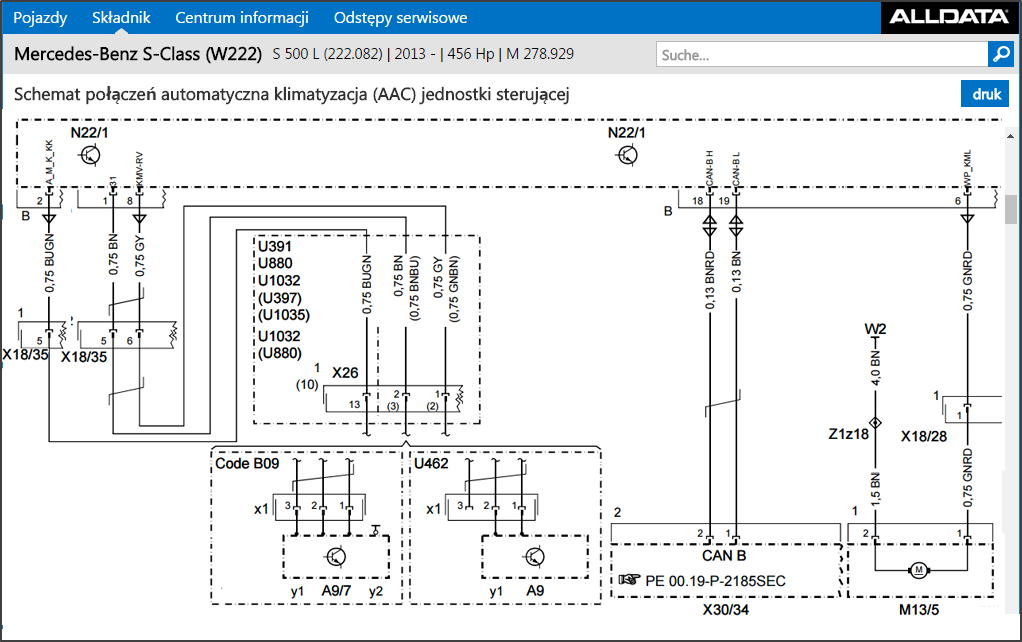Click the 0,13 BNRD wire label
The width and height of the screenshot is (1022, 642).
pyautogui.click(x=710, y=281)
